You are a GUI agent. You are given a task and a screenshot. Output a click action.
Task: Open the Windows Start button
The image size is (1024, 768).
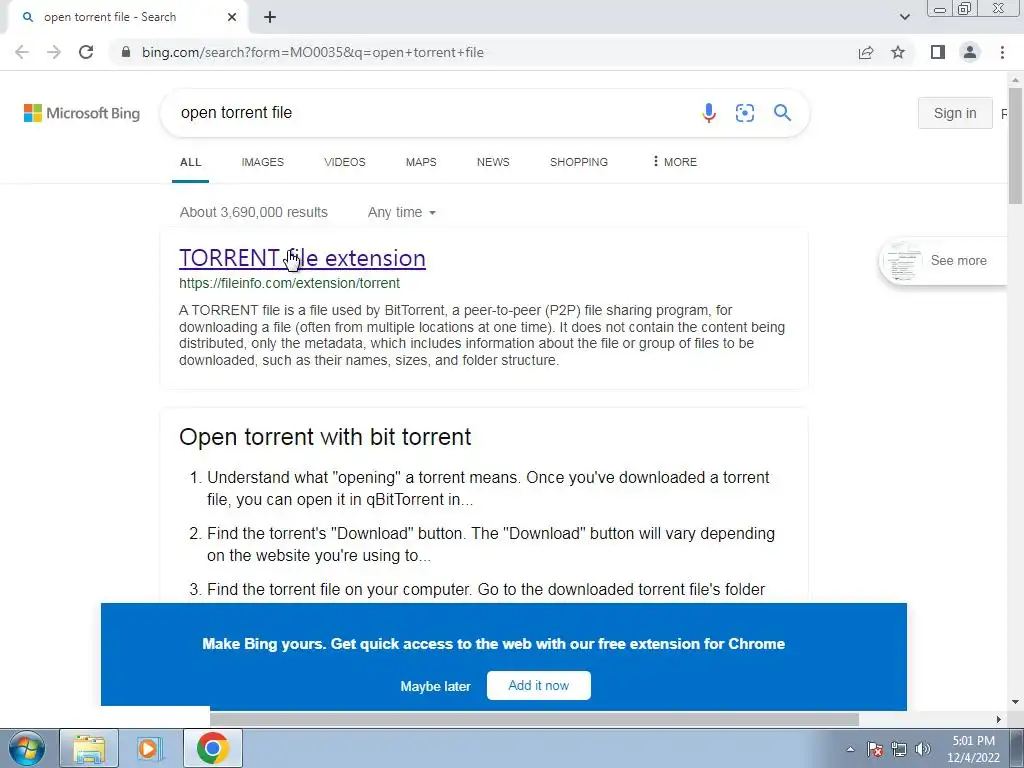(x=27, y=748)
